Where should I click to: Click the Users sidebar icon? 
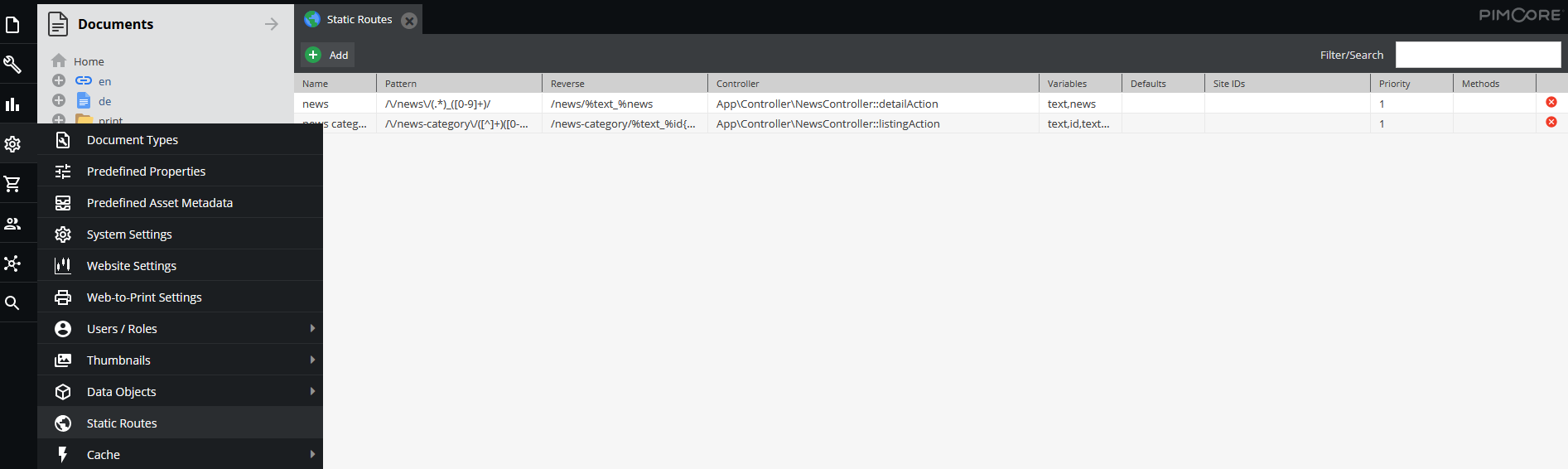coord(12,224)
